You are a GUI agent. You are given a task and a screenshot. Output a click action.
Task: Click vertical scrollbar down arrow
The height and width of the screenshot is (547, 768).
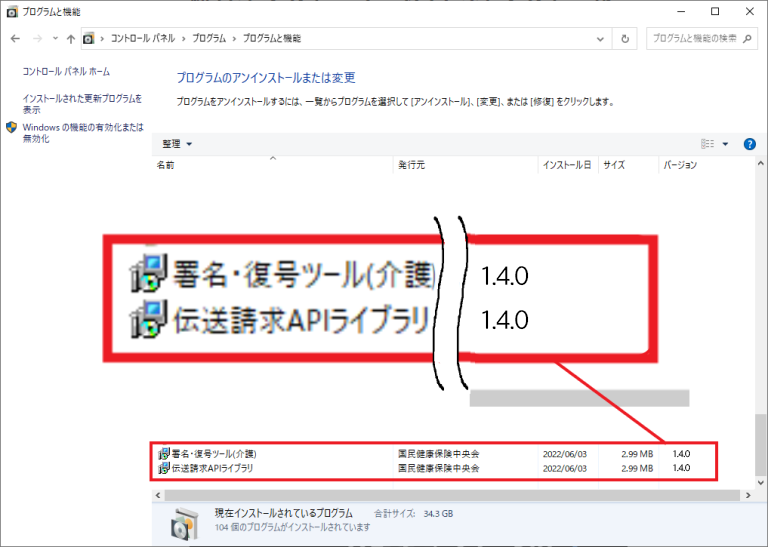(x=761, y=483)
